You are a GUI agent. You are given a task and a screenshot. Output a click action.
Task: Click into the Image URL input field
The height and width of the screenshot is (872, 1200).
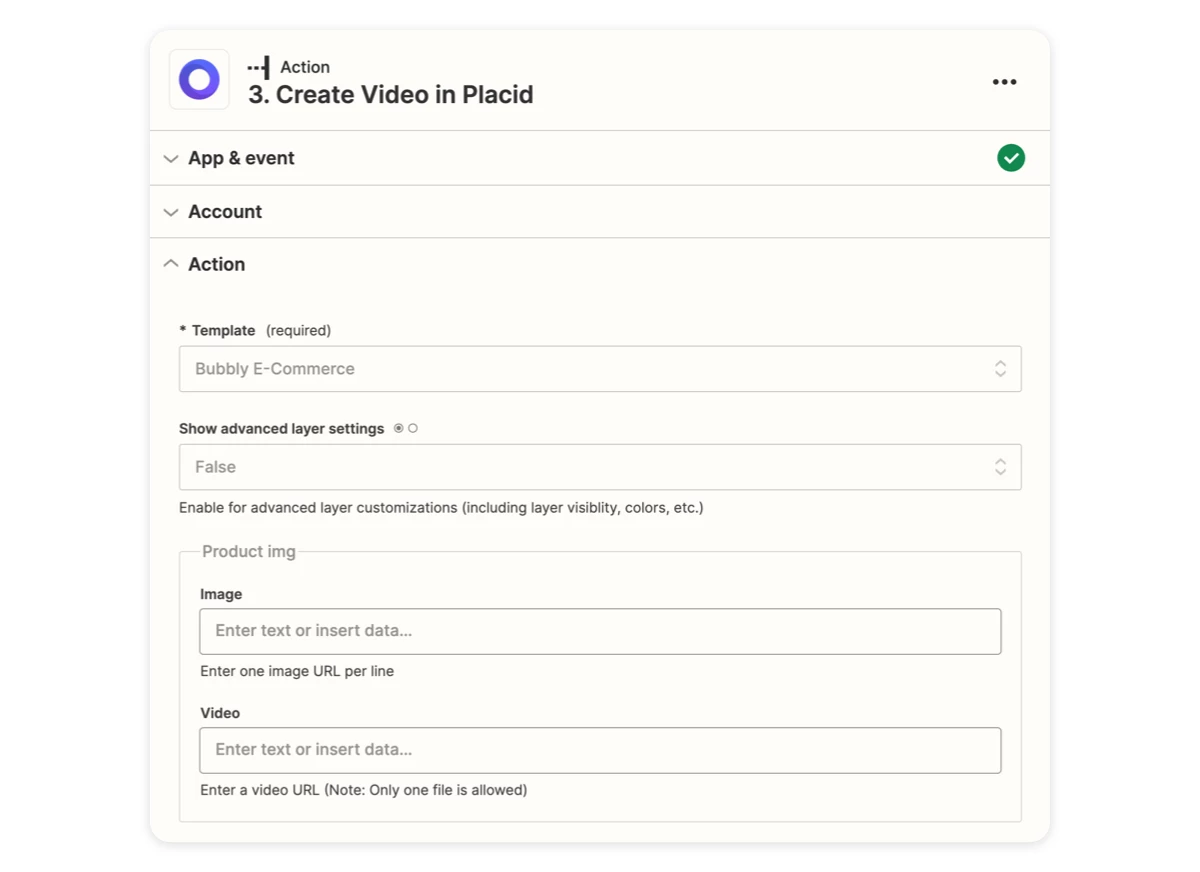[x=600, y=631]
